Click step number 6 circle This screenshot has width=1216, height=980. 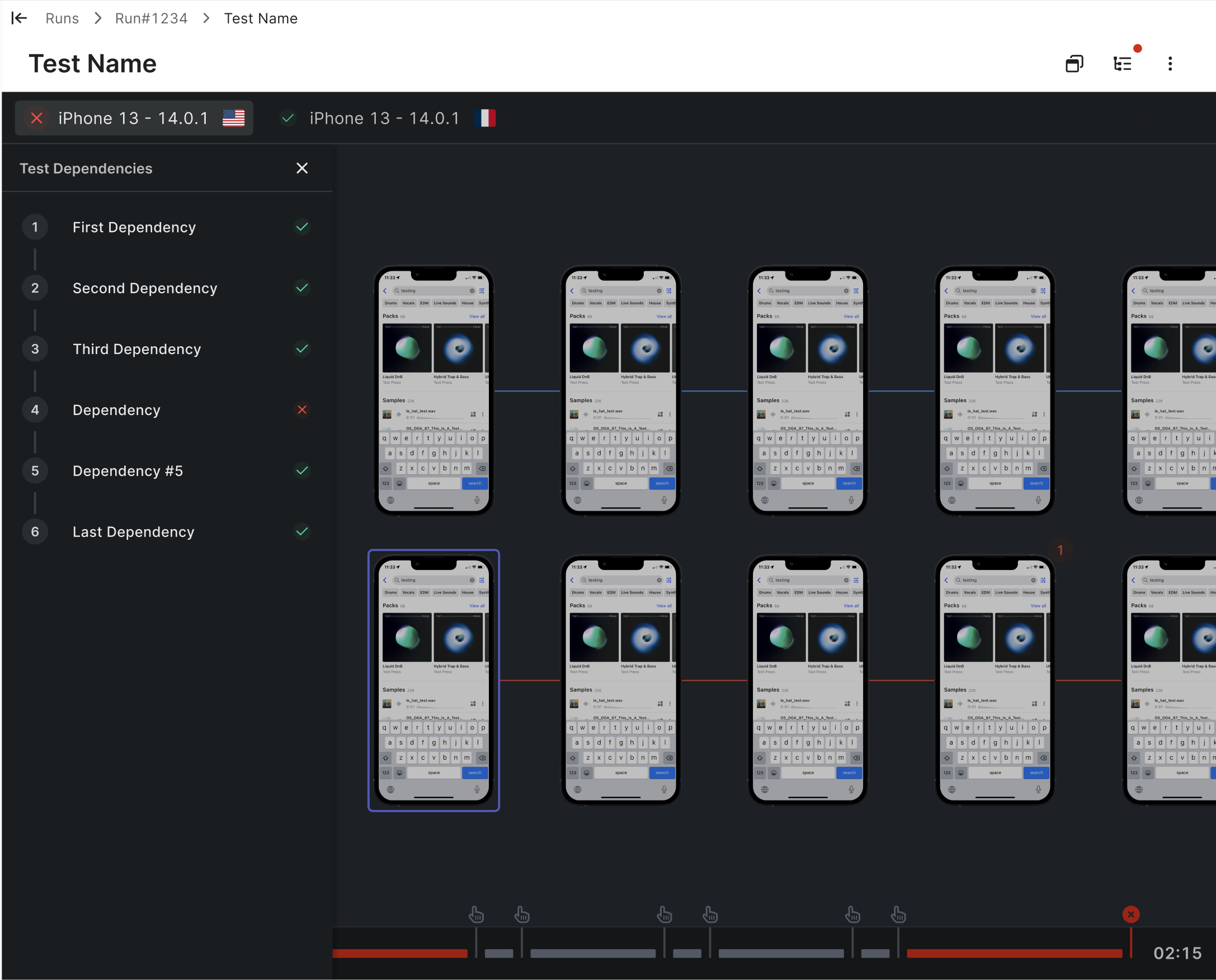point(35,532)
